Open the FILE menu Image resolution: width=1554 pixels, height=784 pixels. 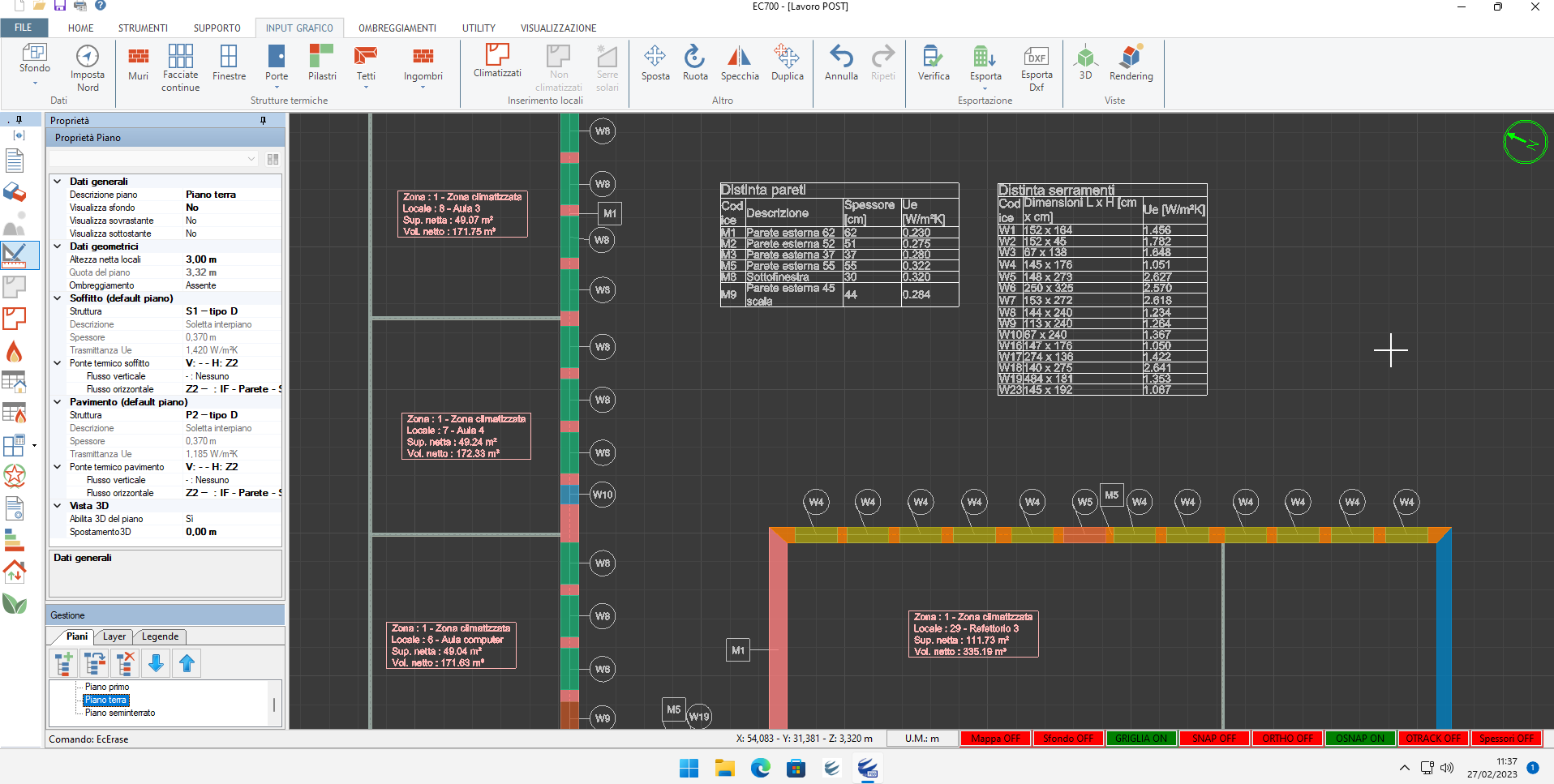tap(24, 28)
